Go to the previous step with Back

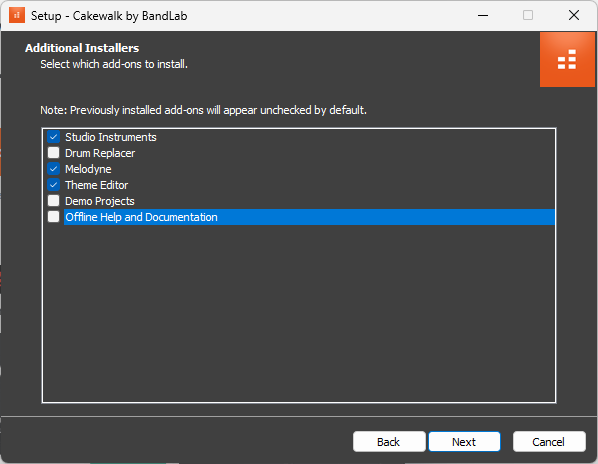pos(389,442)
